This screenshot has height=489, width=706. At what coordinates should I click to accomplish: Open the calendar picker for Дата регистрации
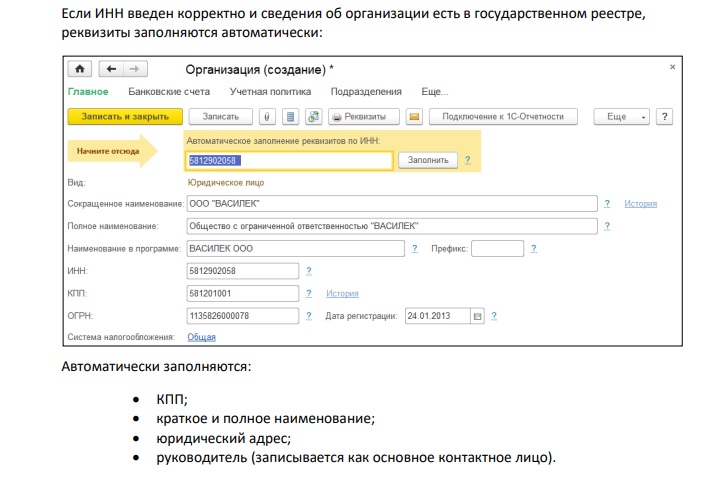(x=477, y=316)
